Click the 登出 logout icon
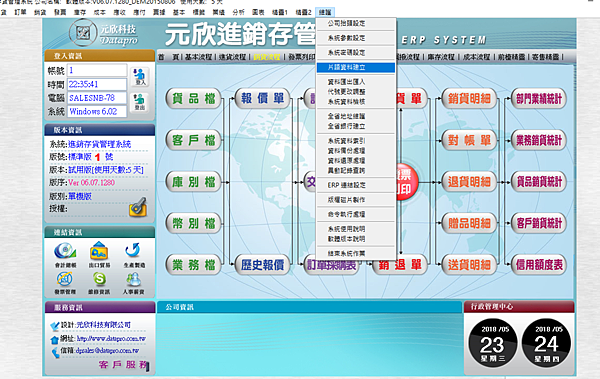The width and height of the screenshot is (600, 379). [140, 102]
